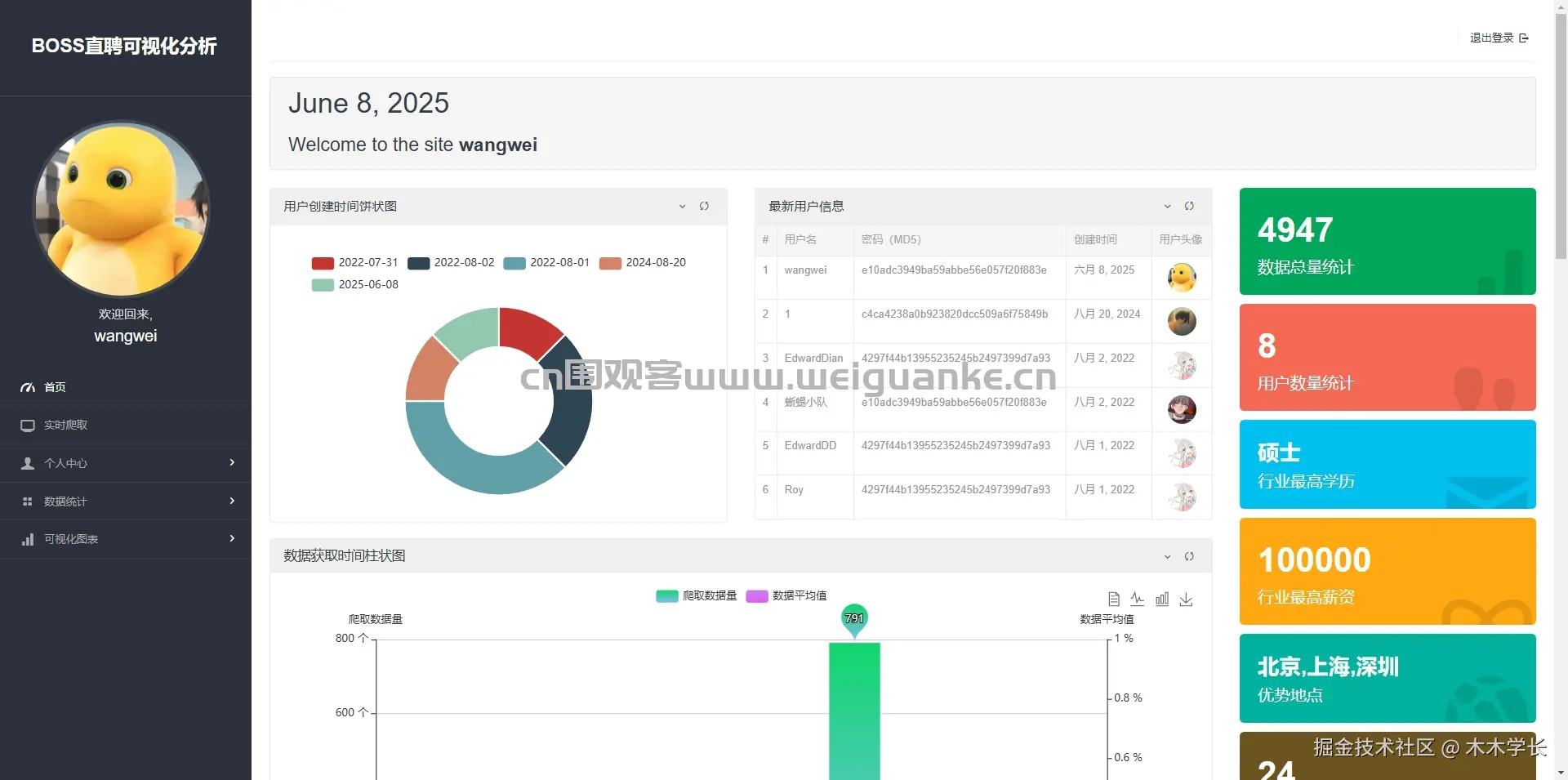
Task: Click the EdwardDian username cell
Action: point(814,365)
